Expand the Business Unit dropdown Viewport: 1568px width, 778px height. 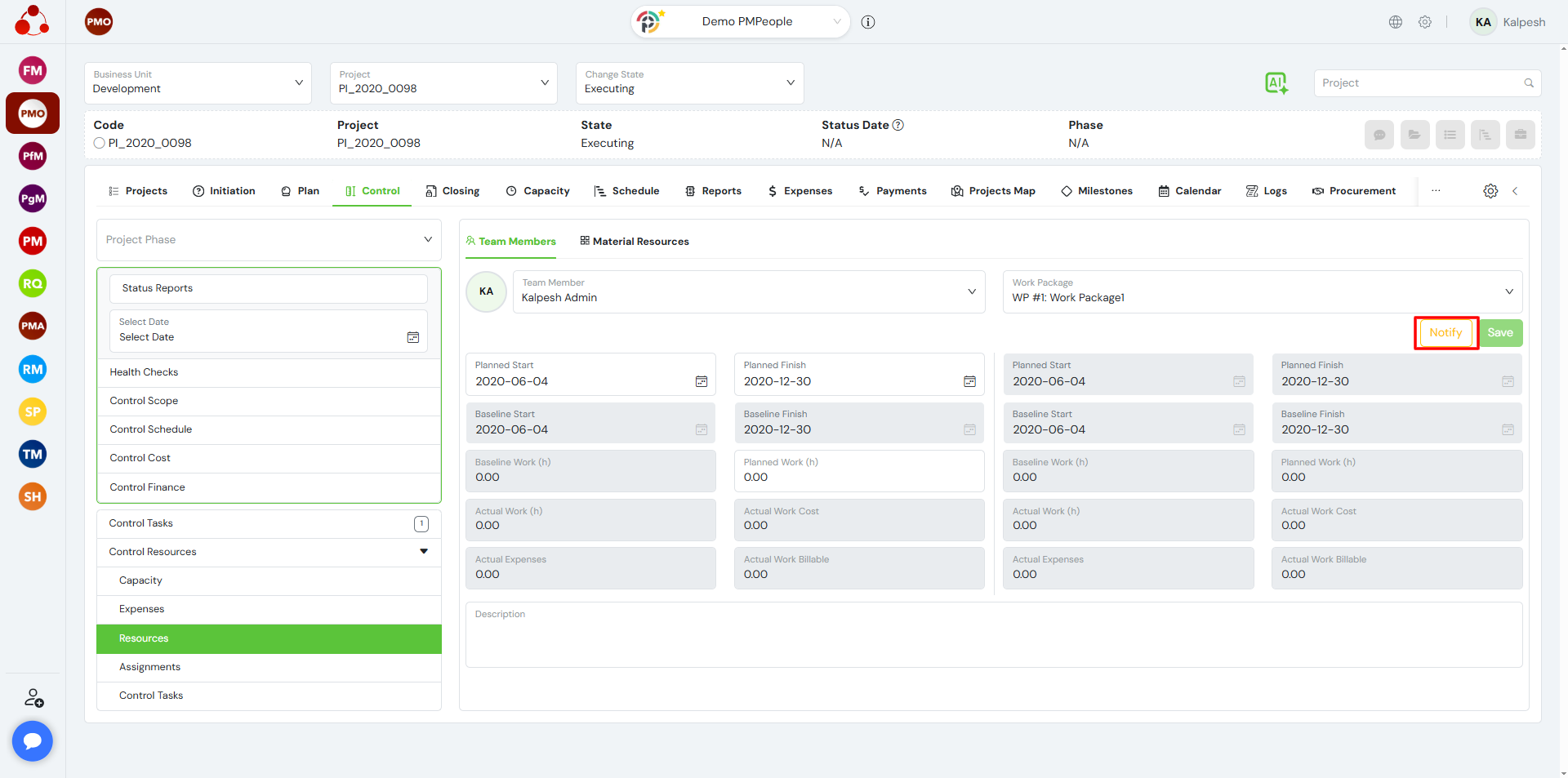click(198, 82)
